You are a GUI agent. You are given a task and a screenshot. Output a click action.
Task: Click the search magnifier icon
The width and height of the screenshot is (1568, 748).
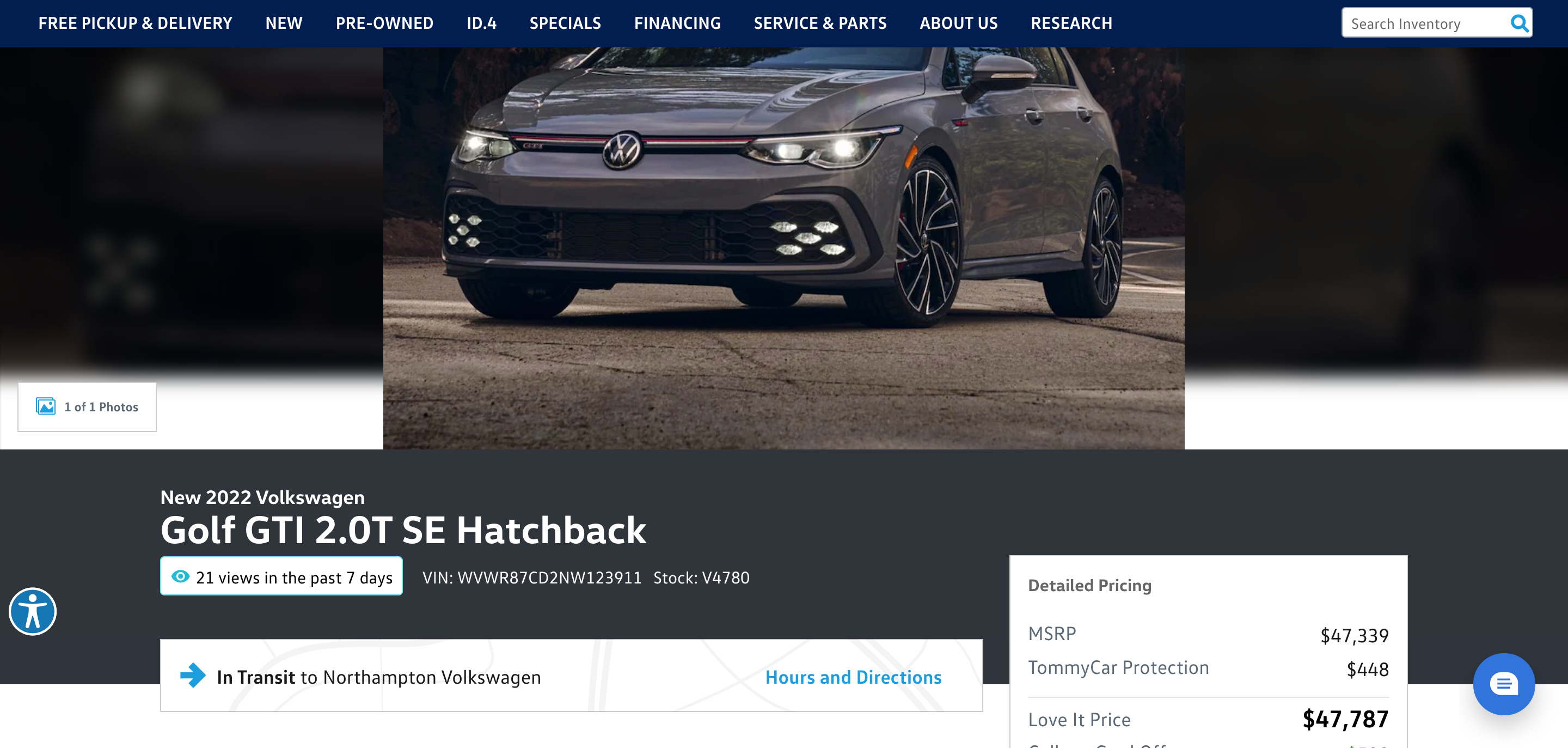[1518, 23]
